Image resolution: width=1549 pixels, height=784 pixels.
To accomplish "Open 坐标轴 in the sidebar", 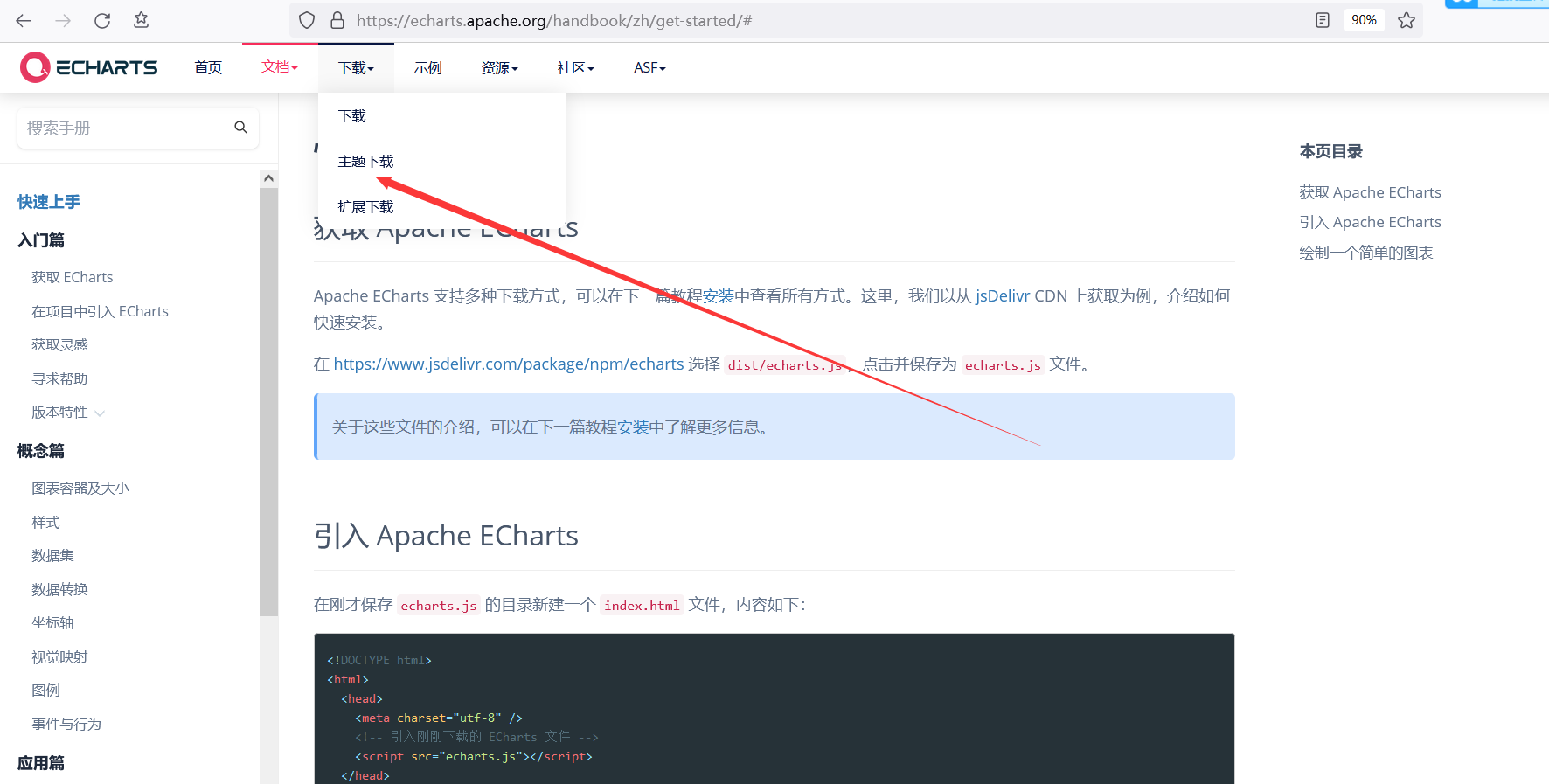I will coord(52,622).
